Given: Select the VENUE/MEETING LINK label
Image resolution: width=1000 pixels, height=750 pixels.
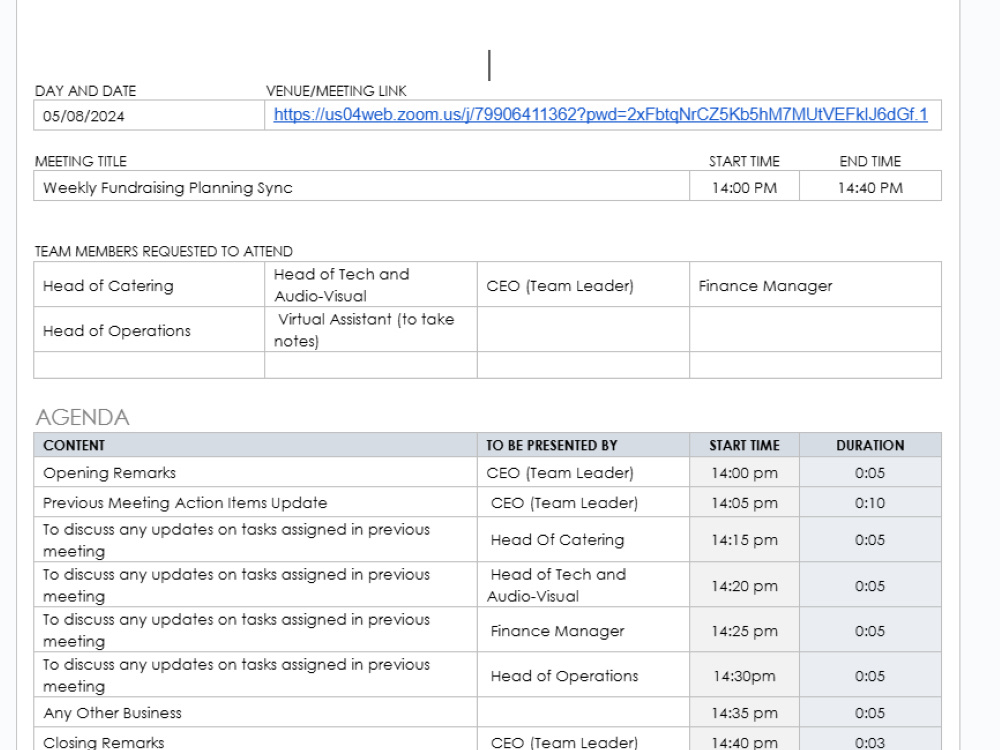Looking at the screenshot, I should [336, 91].
